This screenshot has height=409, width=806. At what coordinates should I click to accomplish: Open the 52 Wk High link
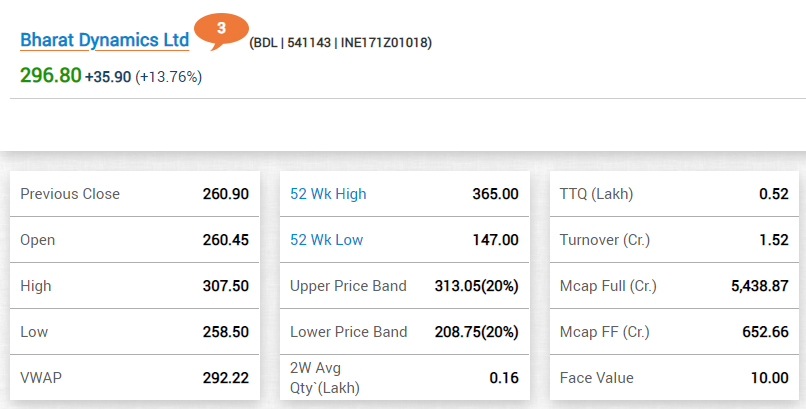(x=328, y=194)
